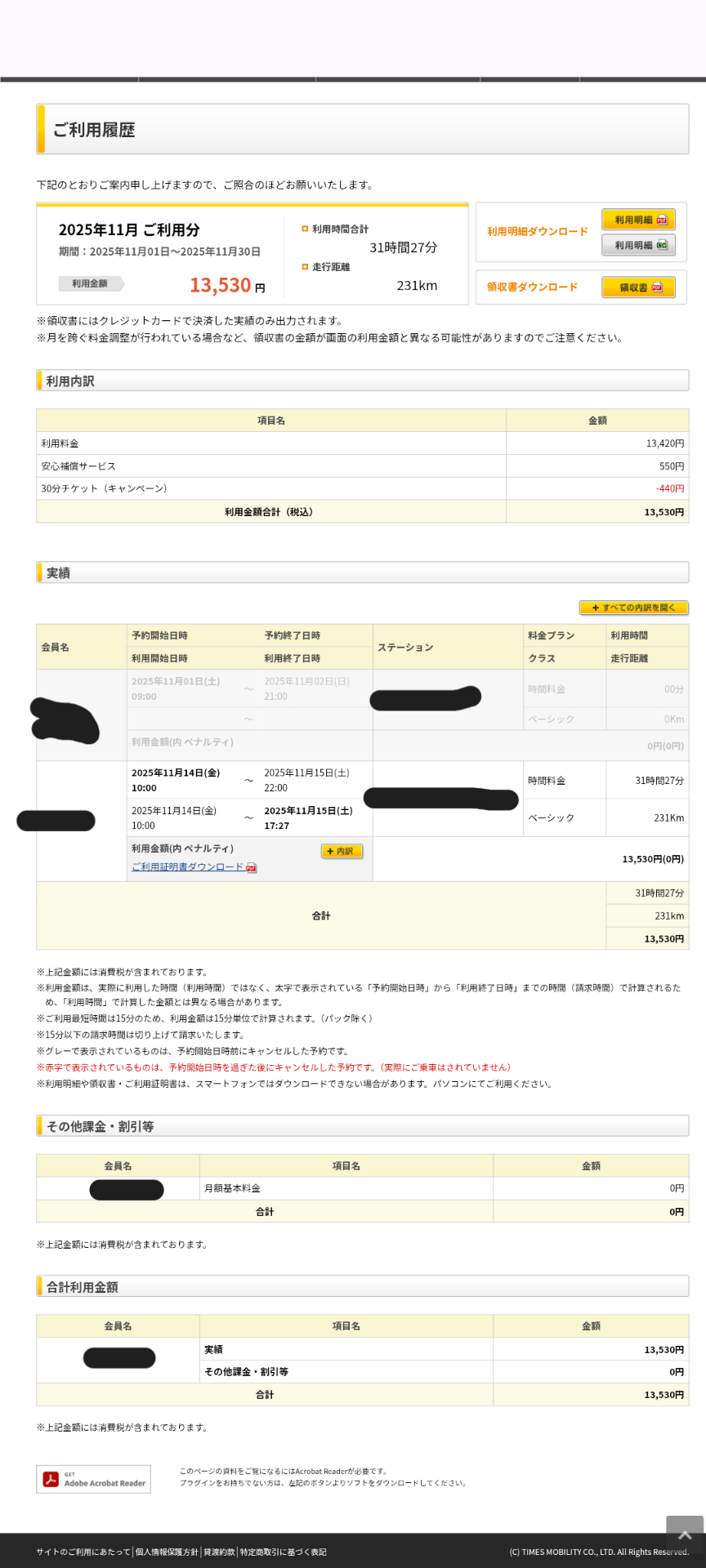
Task: Click the 領収書 PDF download icon button
Action: click(x=638, y=287)
